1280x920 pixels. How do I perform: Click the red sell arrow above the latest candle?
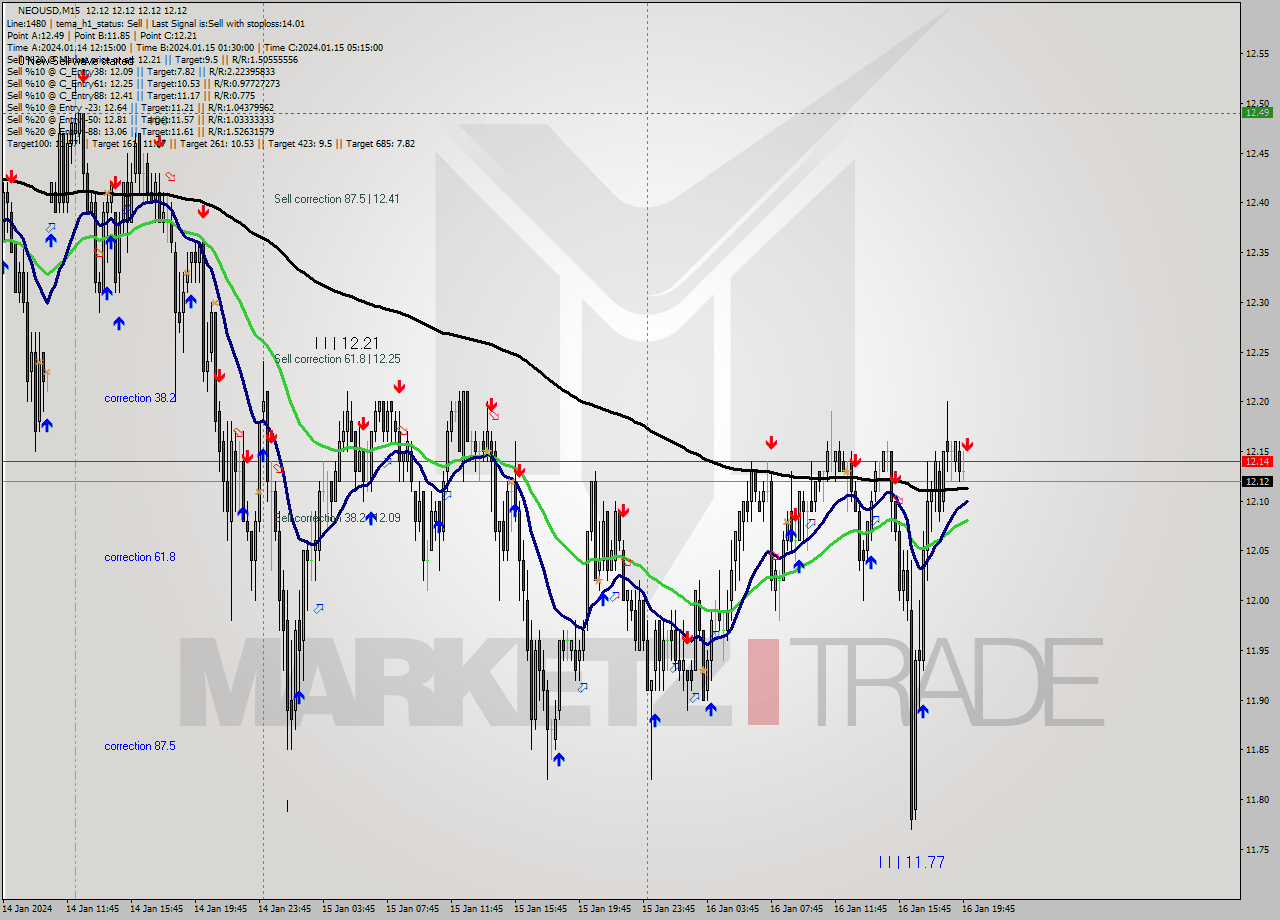pos(967,445)
